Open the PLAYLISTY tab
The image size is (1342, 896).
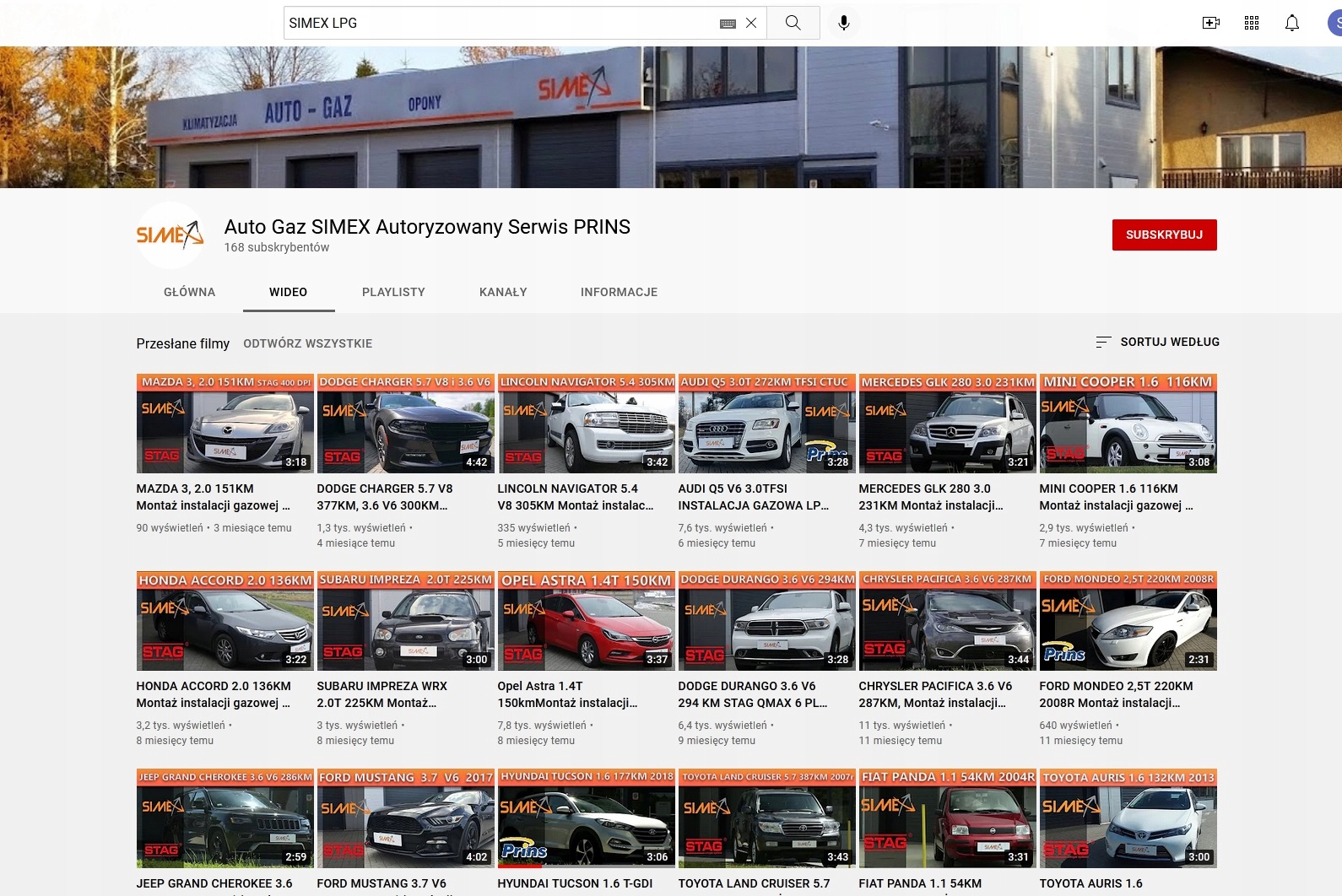click(394, 292)
